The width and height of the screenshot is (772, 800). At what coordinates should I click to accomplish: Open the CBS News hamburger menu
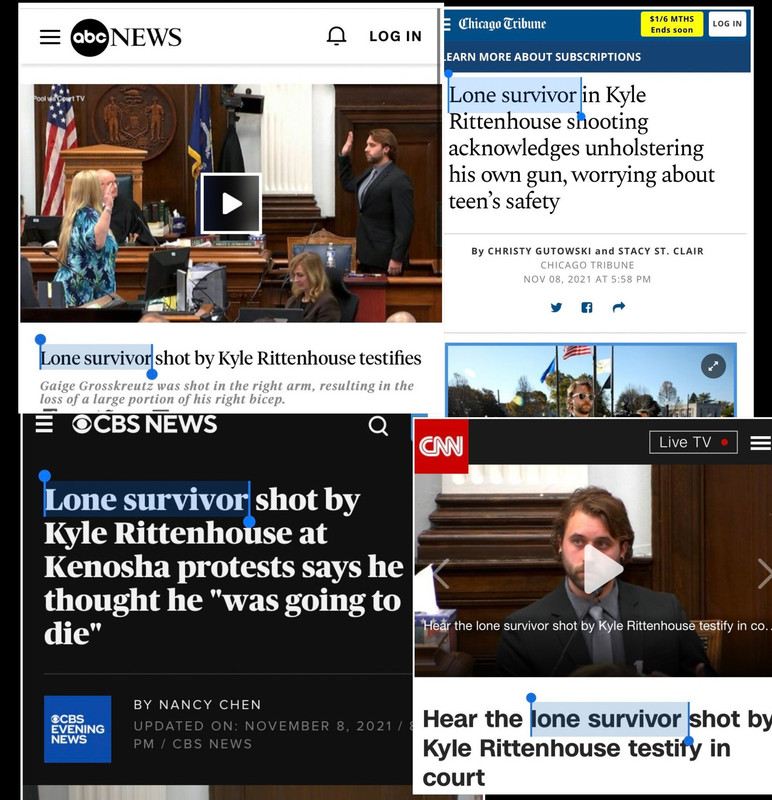44,423
